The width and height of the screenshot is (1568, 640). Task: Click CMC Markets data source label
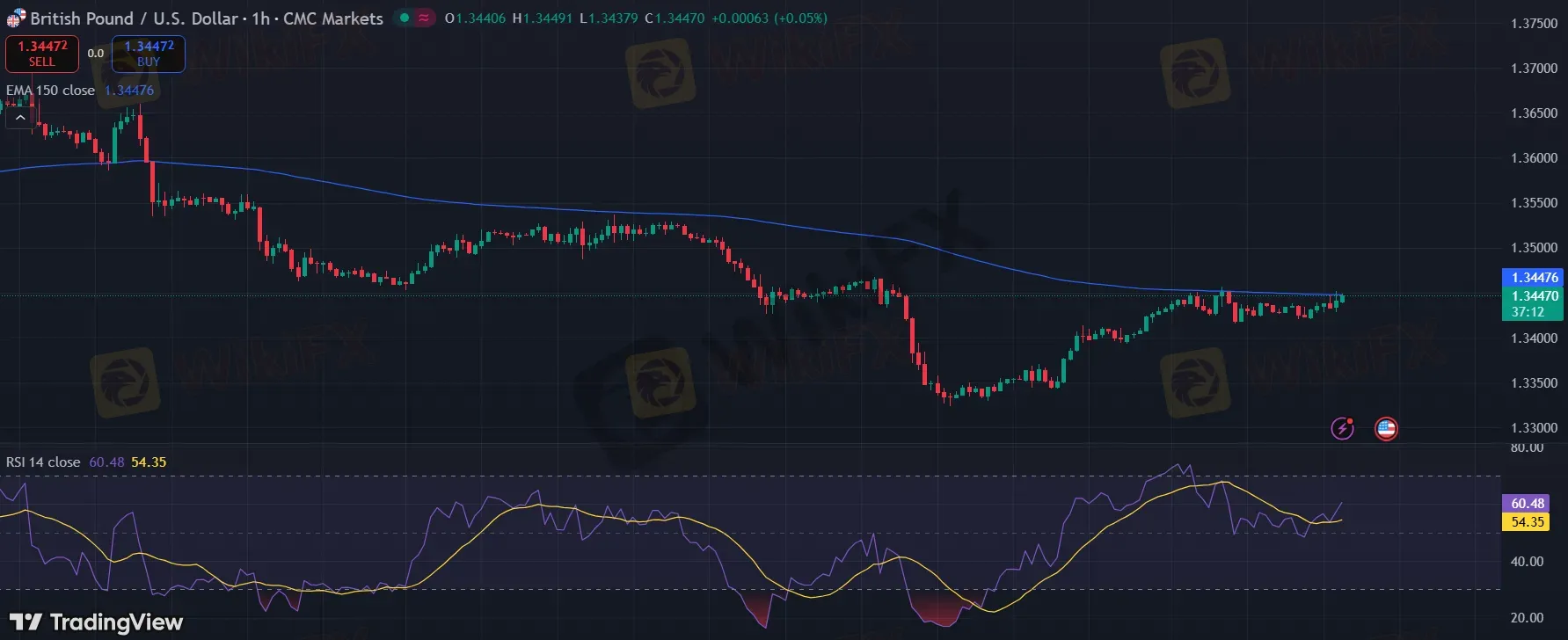(x=332, y=18)
